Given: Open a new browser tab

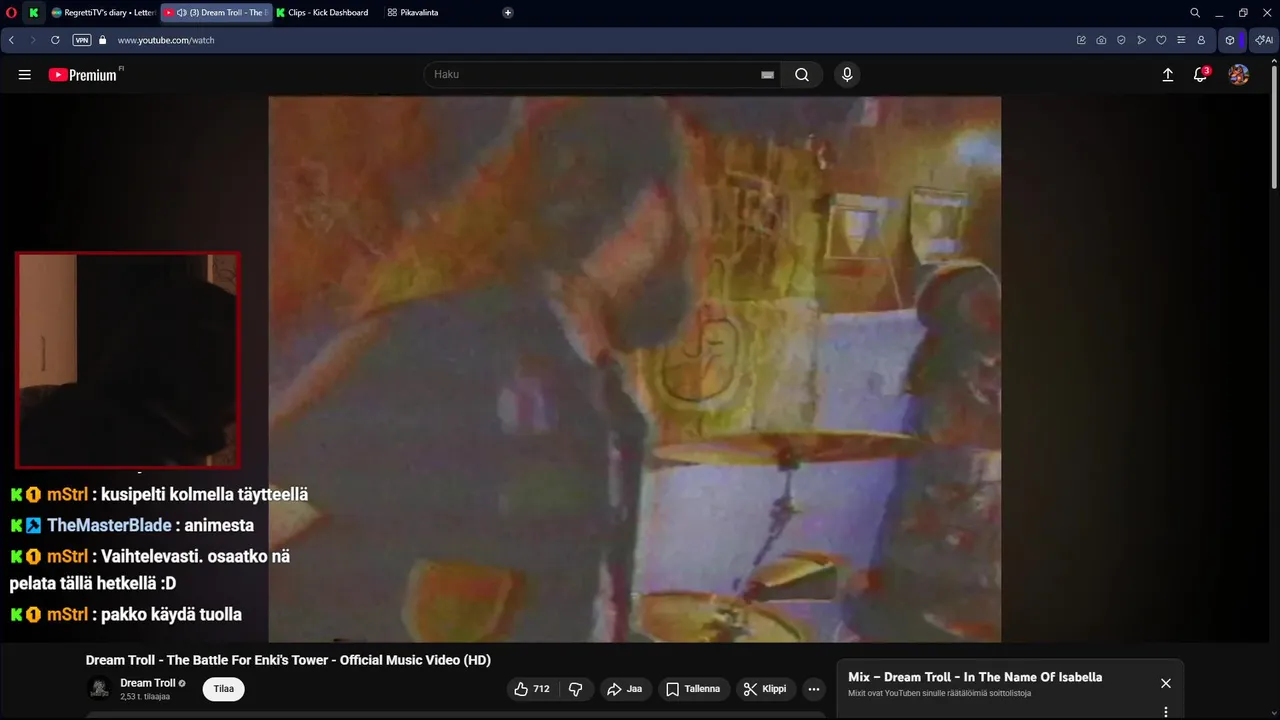Looking at the screenshot, I should point(508,12).
